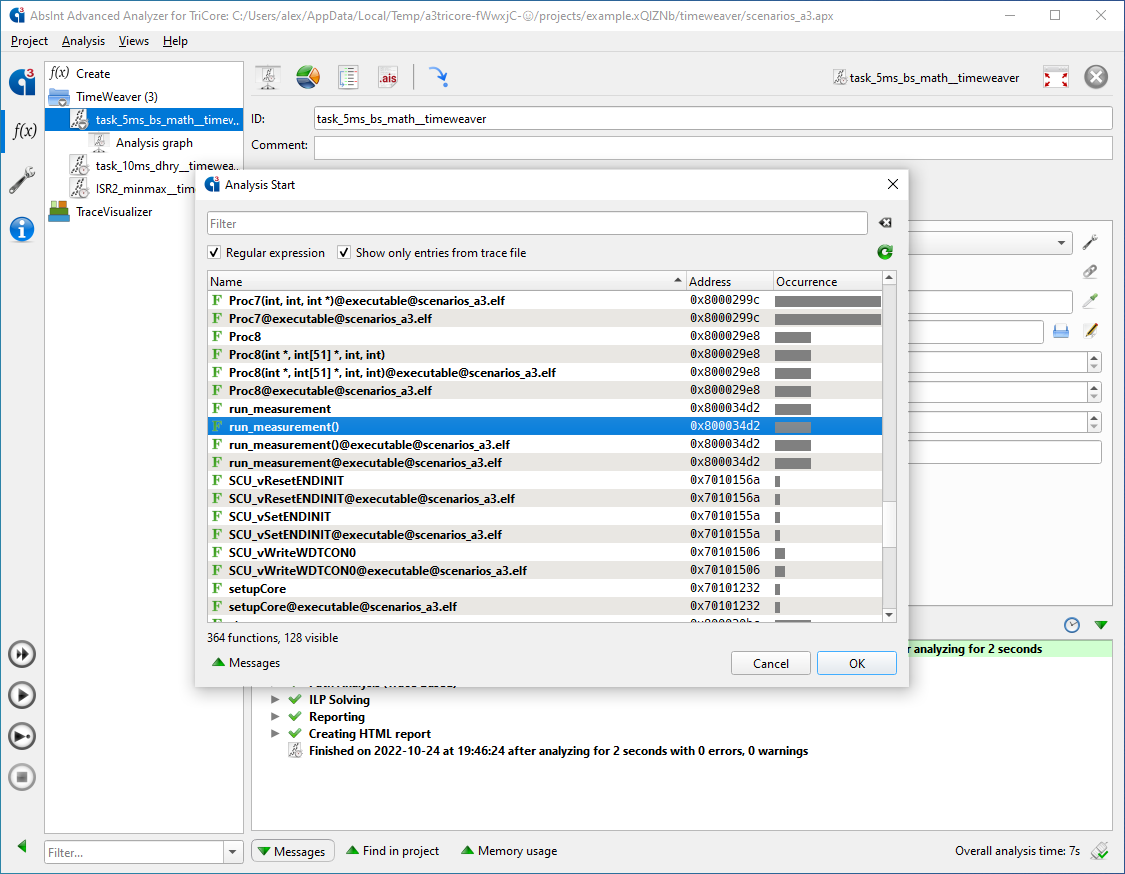1125x874 pixels.
Task: Run all analyses with fast-forward button
Action: pyautogui.click(x=22, y=654)
